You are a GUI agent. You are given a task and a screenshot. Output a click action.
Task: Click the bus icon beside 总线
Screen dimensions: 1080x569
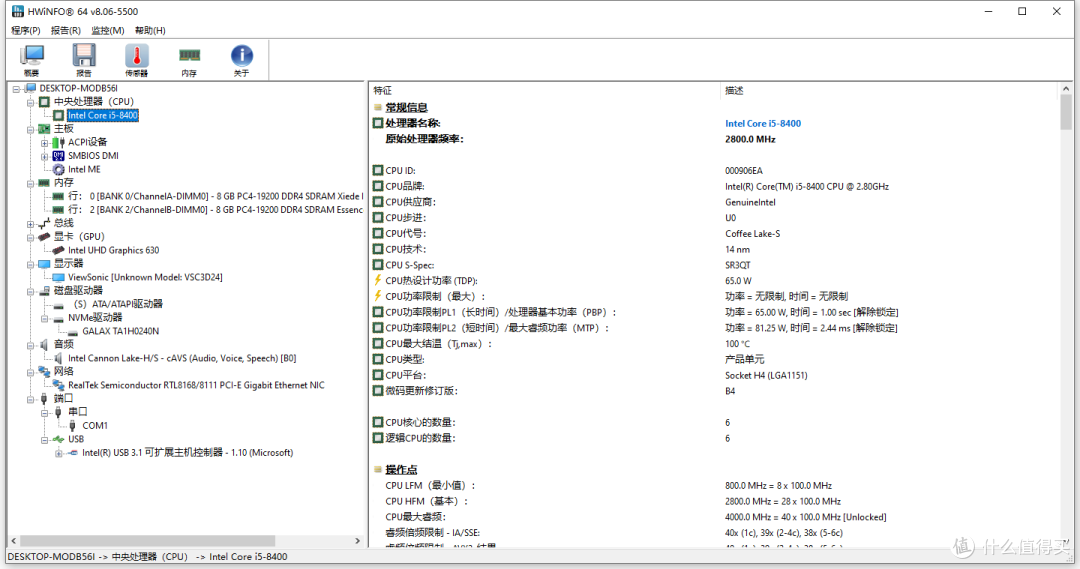pyautogui.click(x=44, y=223)
